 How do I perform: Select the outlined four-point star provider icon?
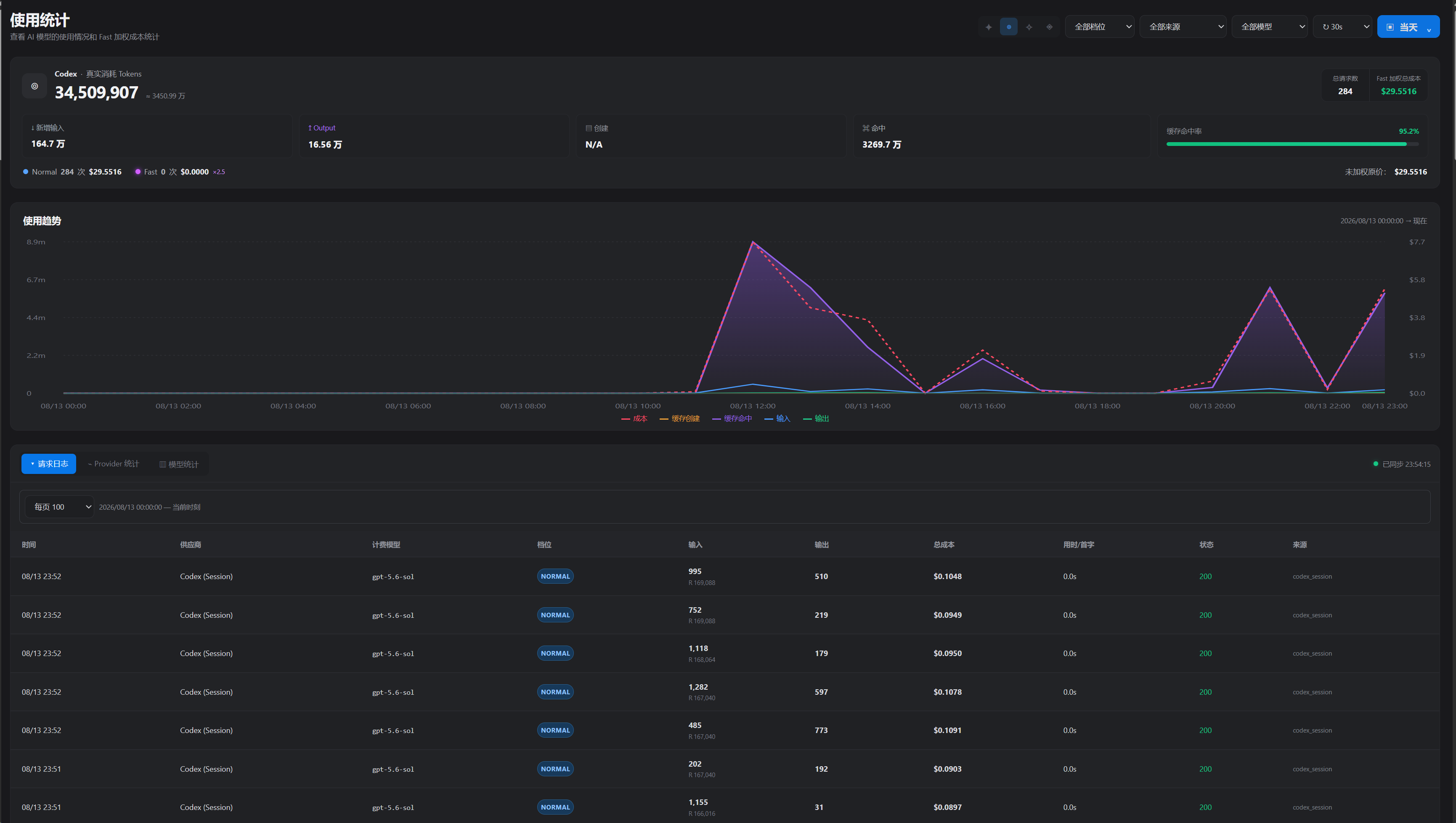click(1029, 26)
